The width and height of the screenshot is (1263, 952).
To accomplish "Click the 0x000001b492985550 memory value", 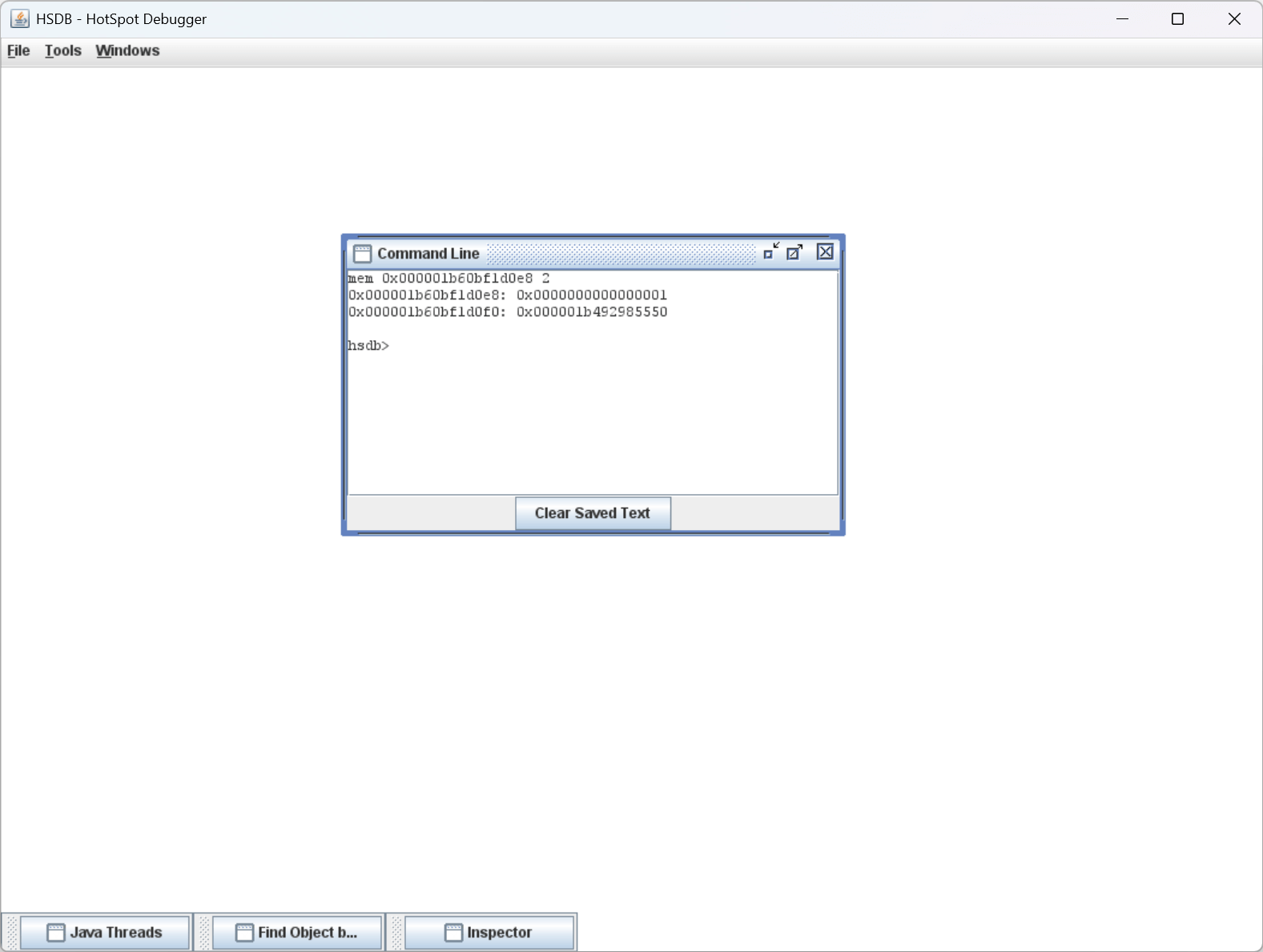I will (592, 312).
